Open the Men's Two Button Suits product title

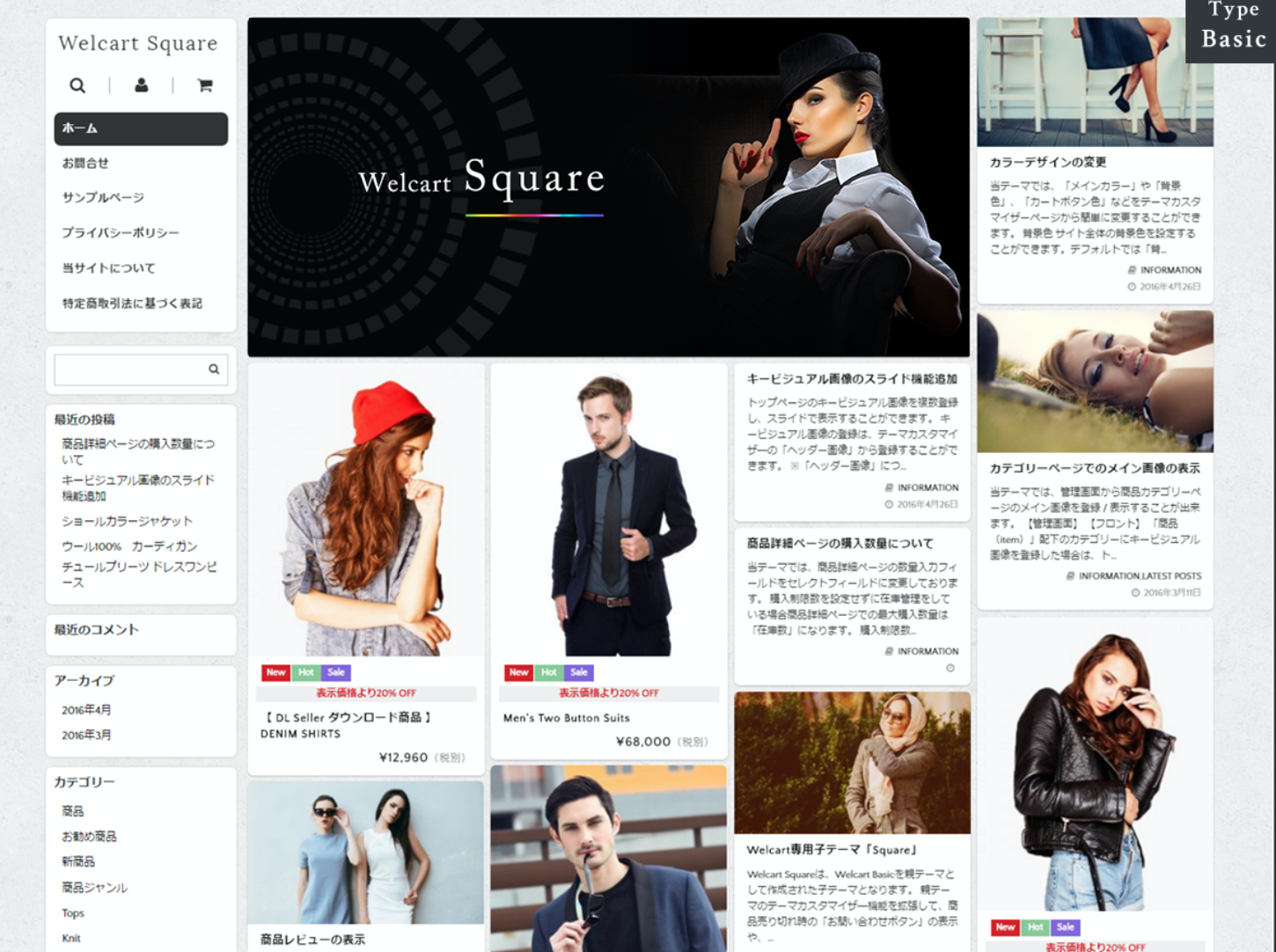point(566,718)
